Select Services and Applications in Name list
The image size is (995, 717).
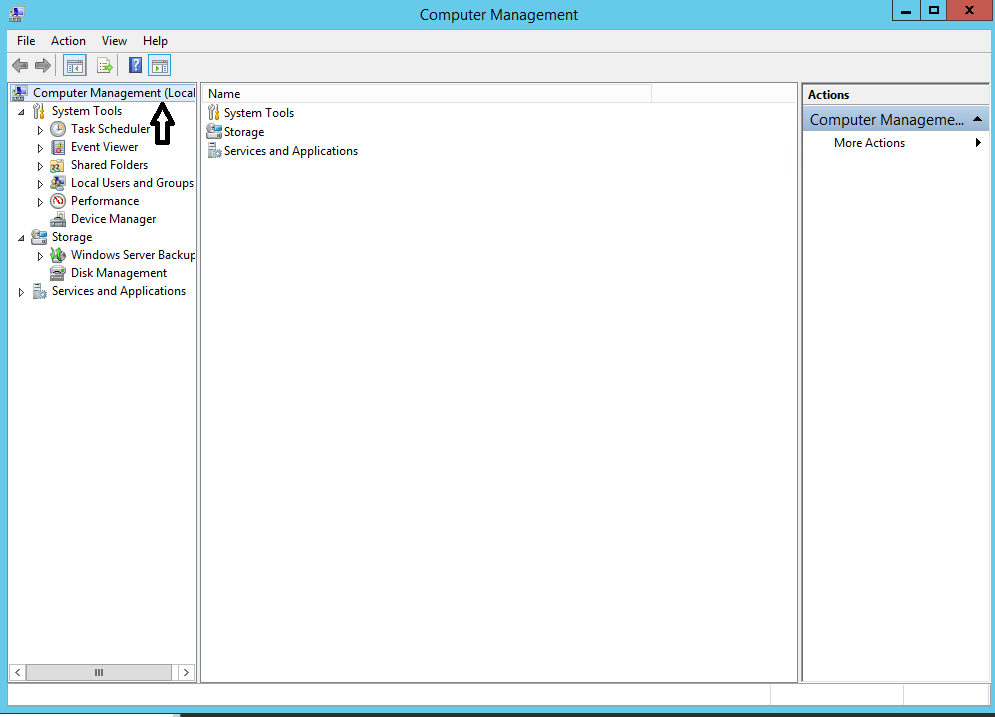(x=291, y=151)
